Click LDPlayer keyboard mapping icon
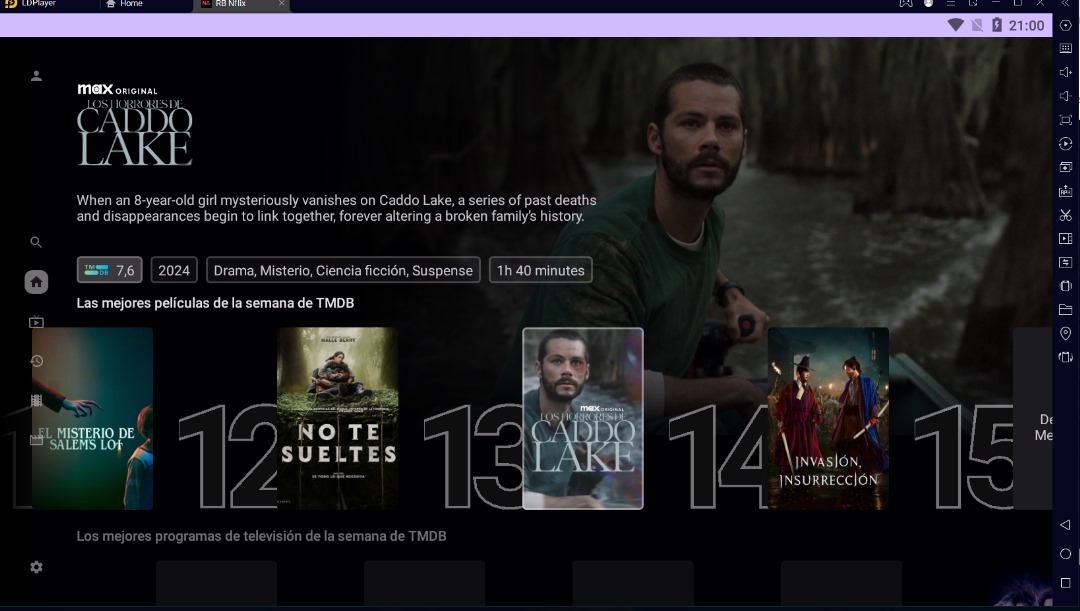 [x=1065, y=48]
